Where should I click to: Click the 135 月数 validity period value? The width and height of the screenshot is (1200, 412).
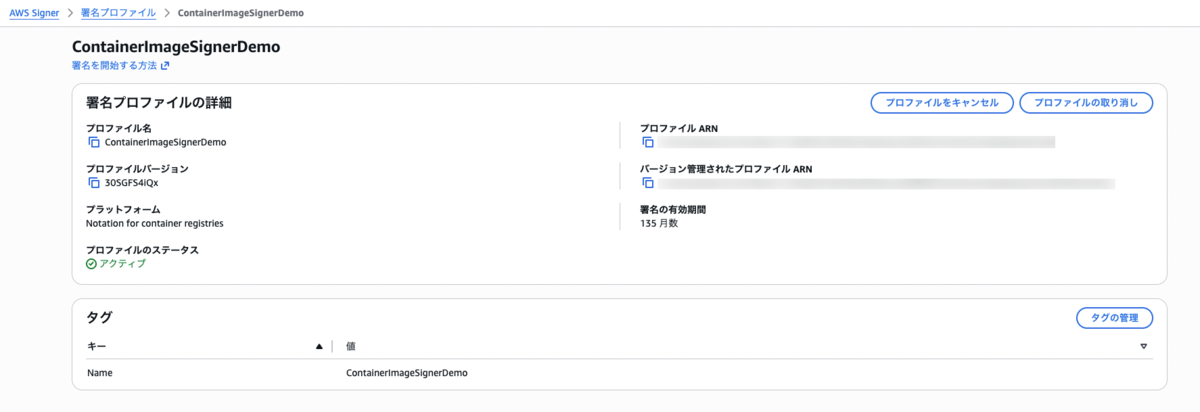(x=660, y=223)
